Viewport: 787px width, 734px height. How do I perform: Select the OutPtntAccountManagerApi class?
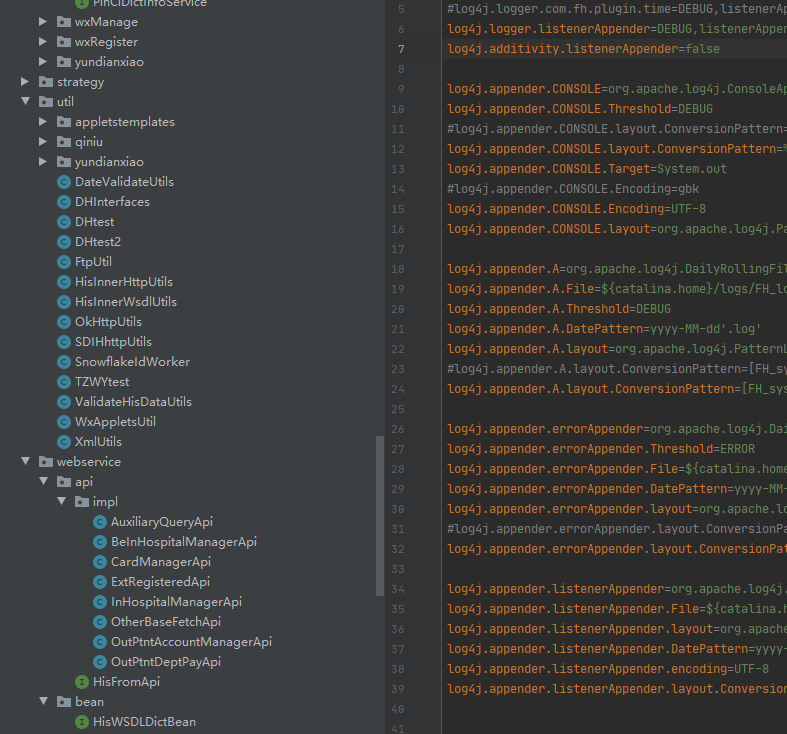(x=191, y=642)
